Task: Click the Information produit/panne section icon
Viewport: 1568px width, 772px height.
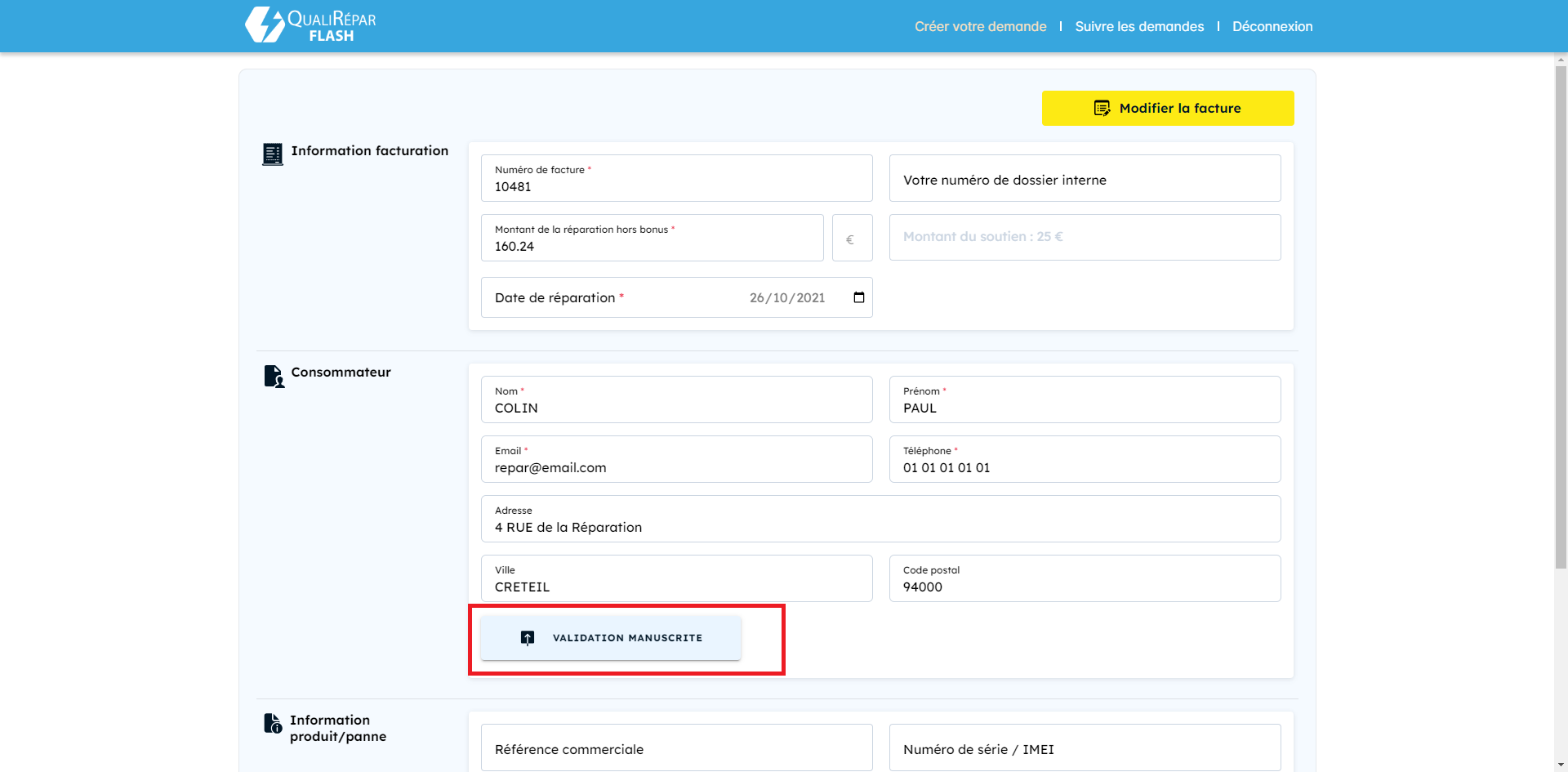Action: click(273, 724)
